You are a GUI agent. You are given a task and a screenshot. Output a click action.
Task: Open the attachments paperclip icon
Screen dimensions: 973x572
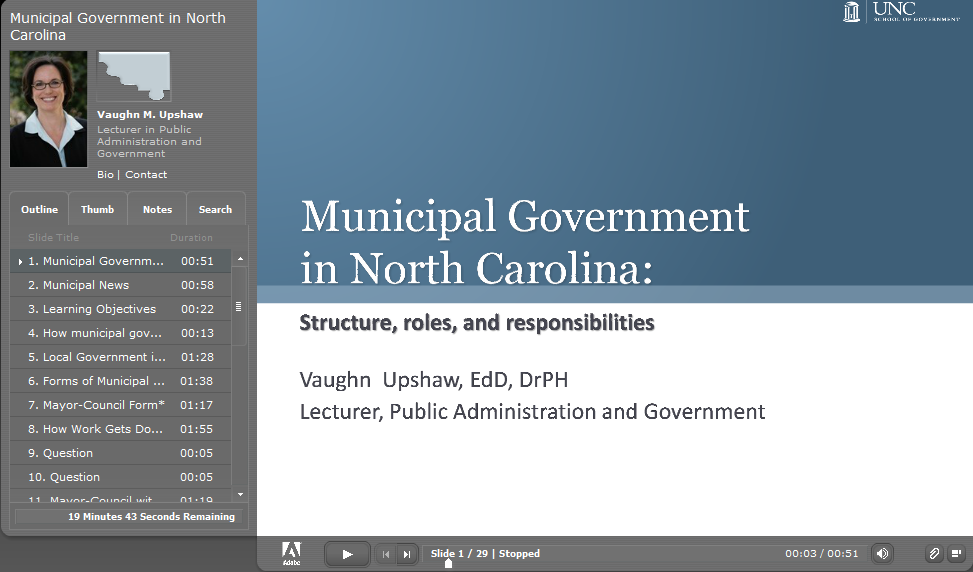point(934,553)
